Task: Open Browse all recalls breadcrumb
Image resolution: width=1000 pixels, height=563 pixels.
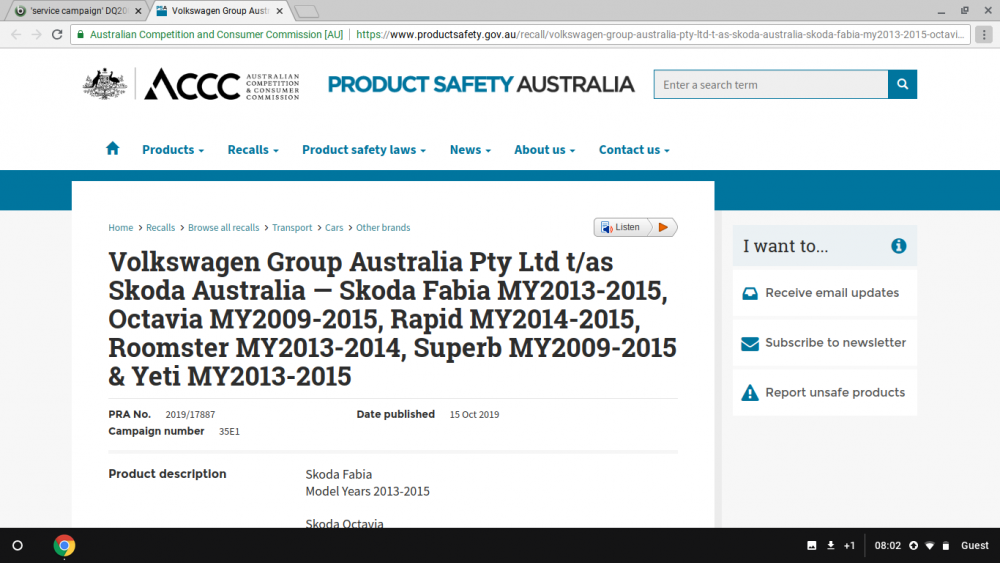Action: [223, 228]
